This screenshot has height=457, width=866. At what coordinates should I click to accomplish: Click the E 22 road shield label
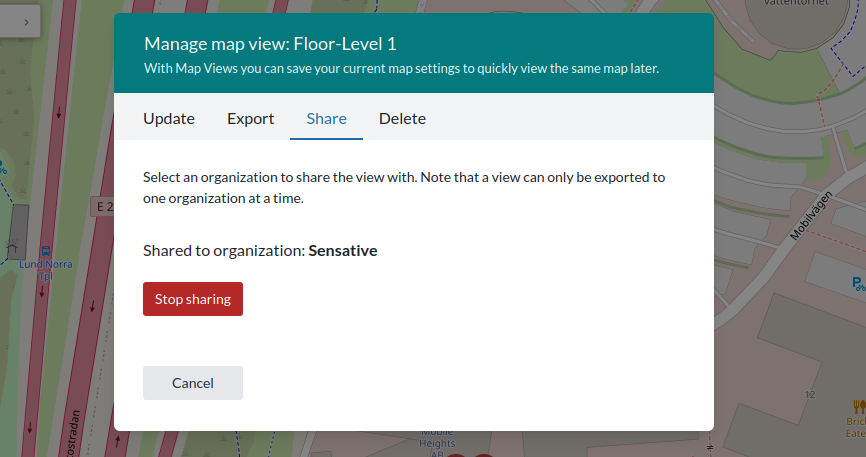coord(104,207)
